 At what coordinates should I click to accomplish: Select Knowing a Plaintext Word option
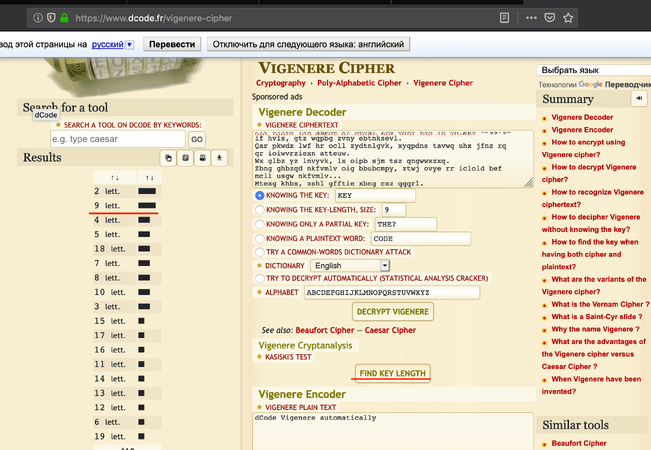259,239
